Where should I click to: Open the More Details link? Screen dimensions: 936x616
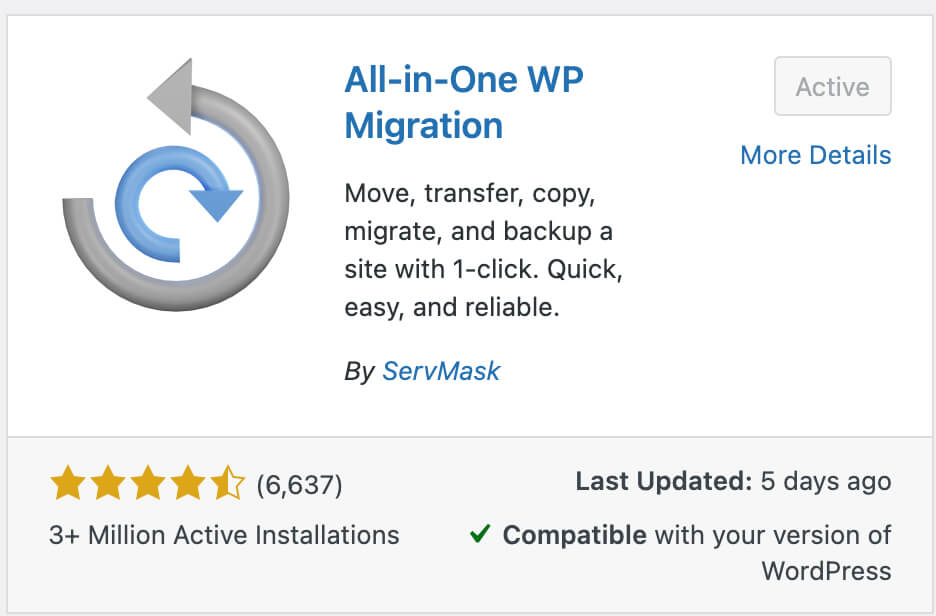pos(816,155)
